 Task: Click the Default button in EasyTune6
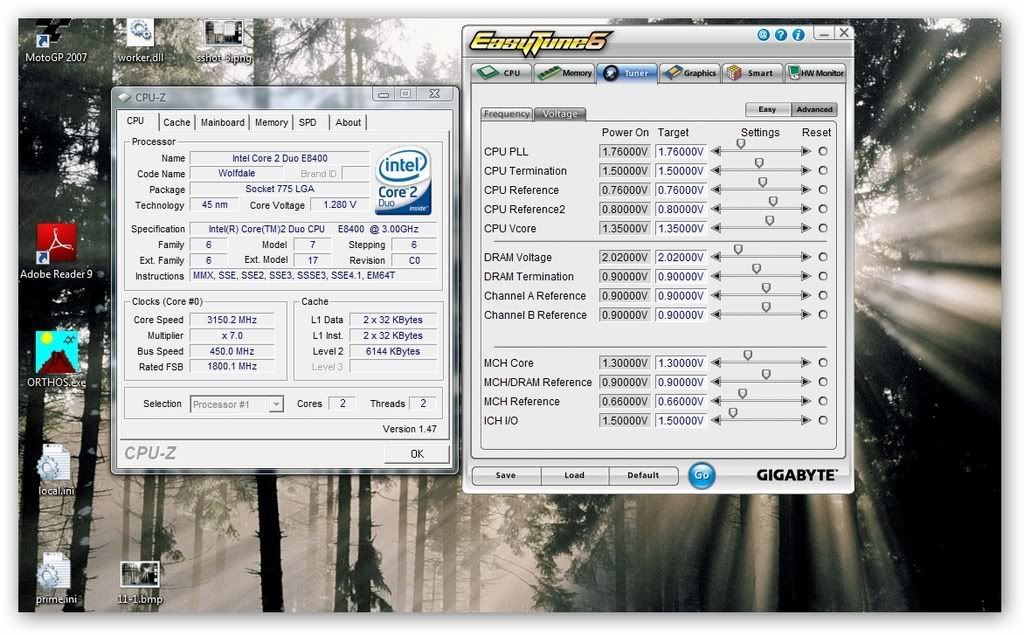tap(643, 475)
